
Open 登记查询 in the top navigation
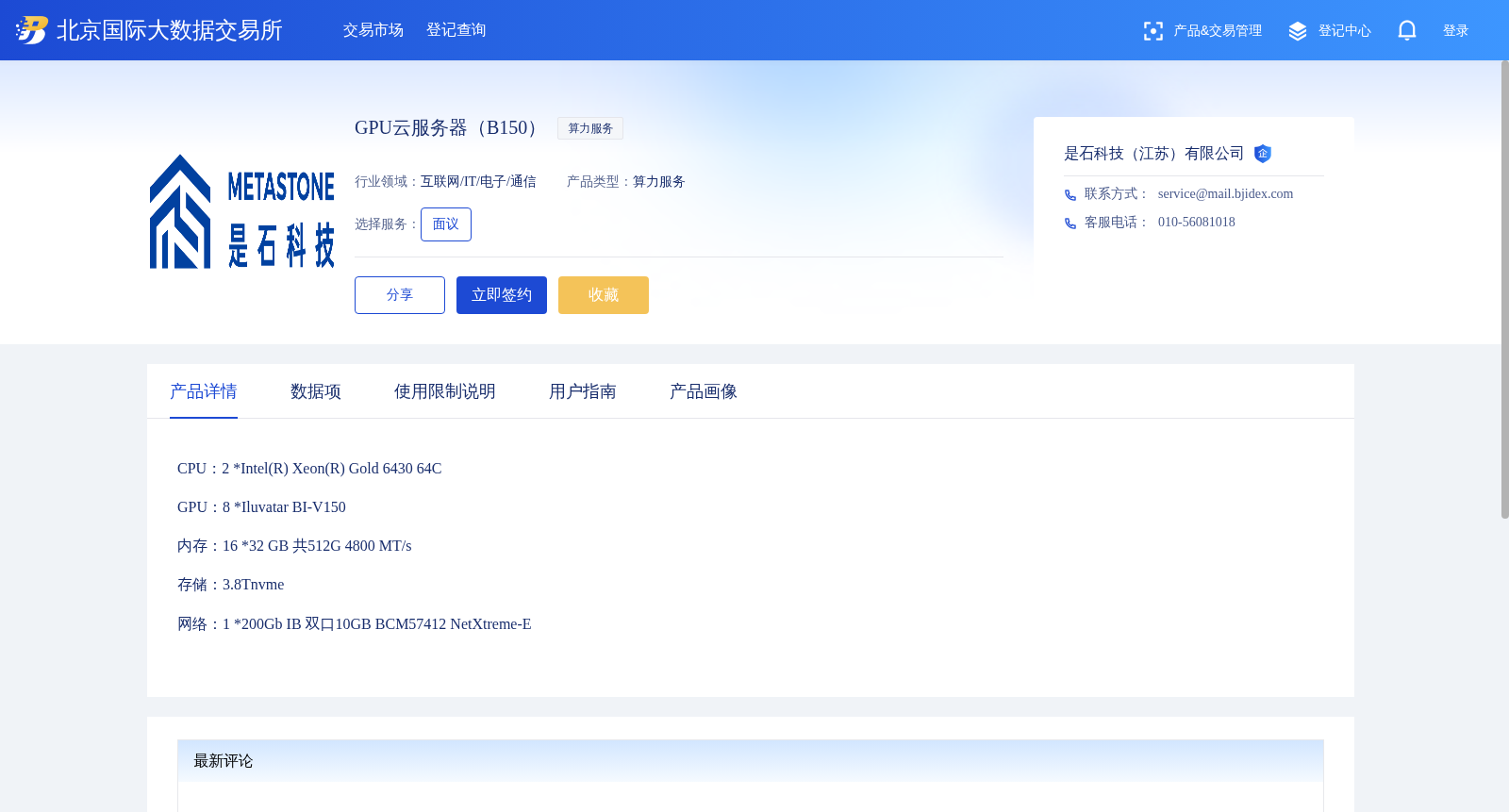(456, 30)
